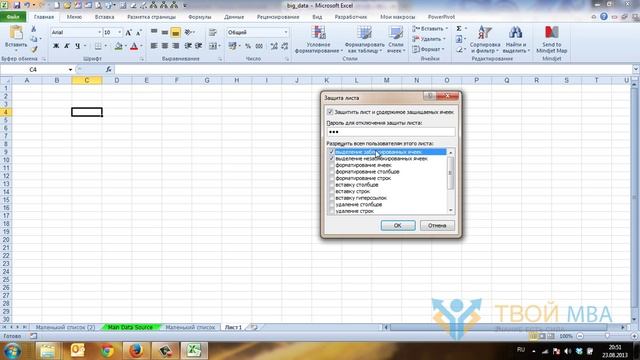Open Google Chrome from the taskbar
This screenshot has height=360, width=640.
[x=107, y=350]
